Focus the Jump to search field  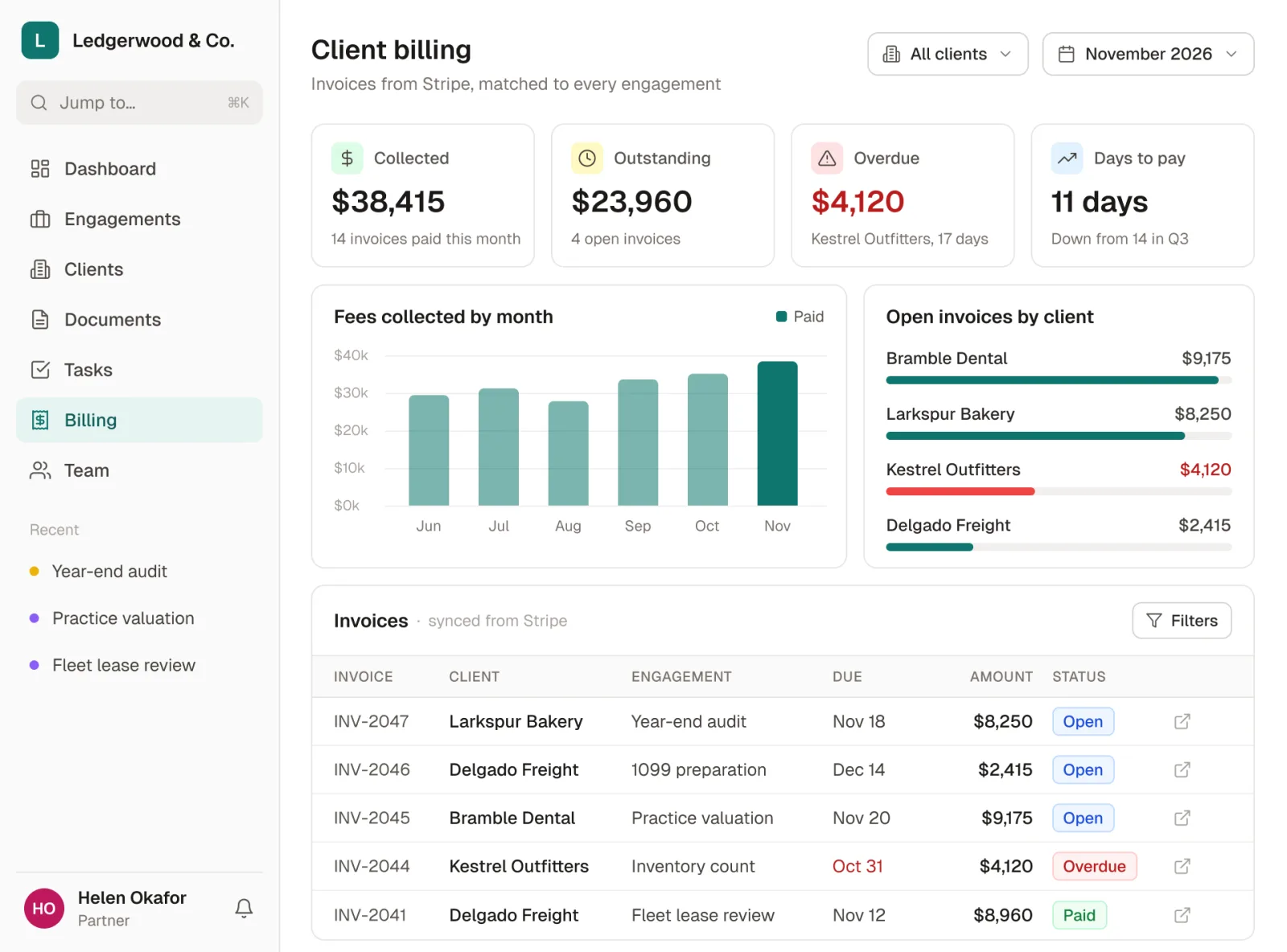click(x=139, y=102)
